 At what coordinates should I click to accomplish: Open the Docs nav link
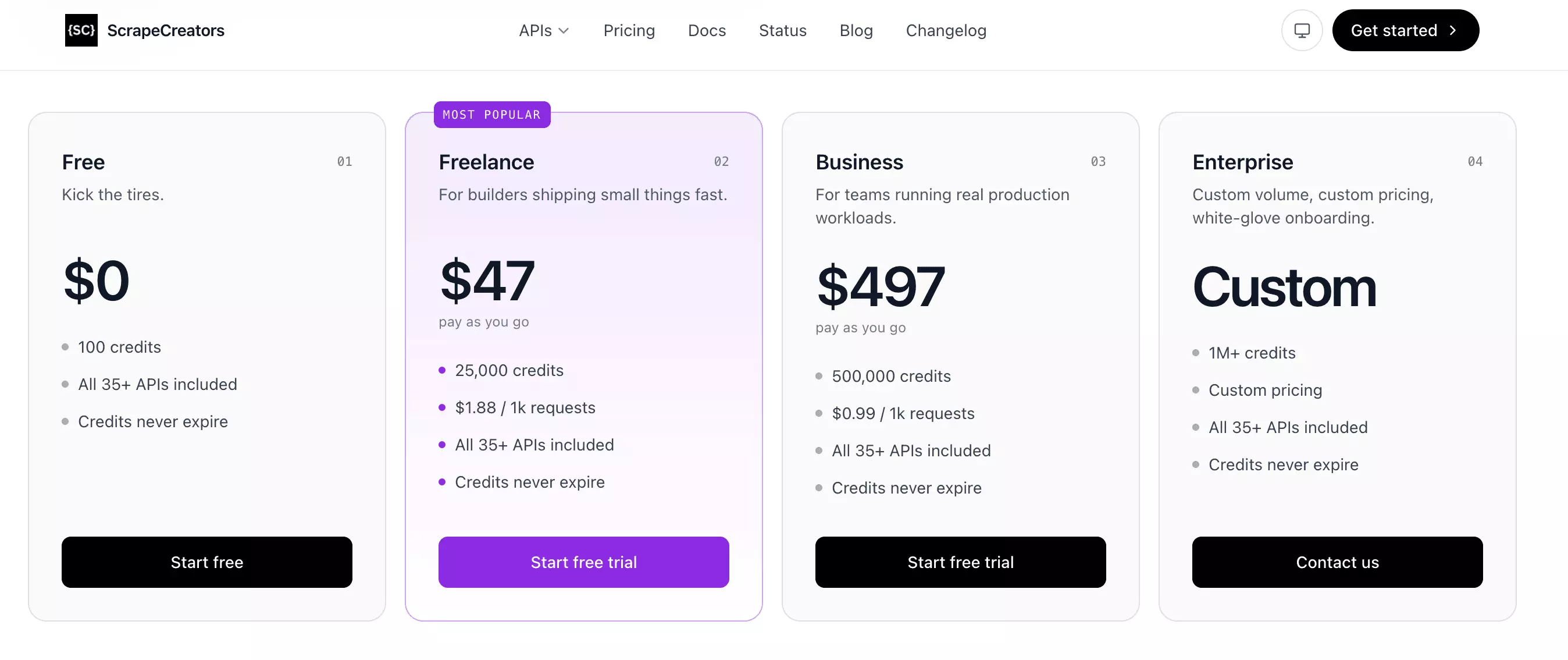click(707, 30)
